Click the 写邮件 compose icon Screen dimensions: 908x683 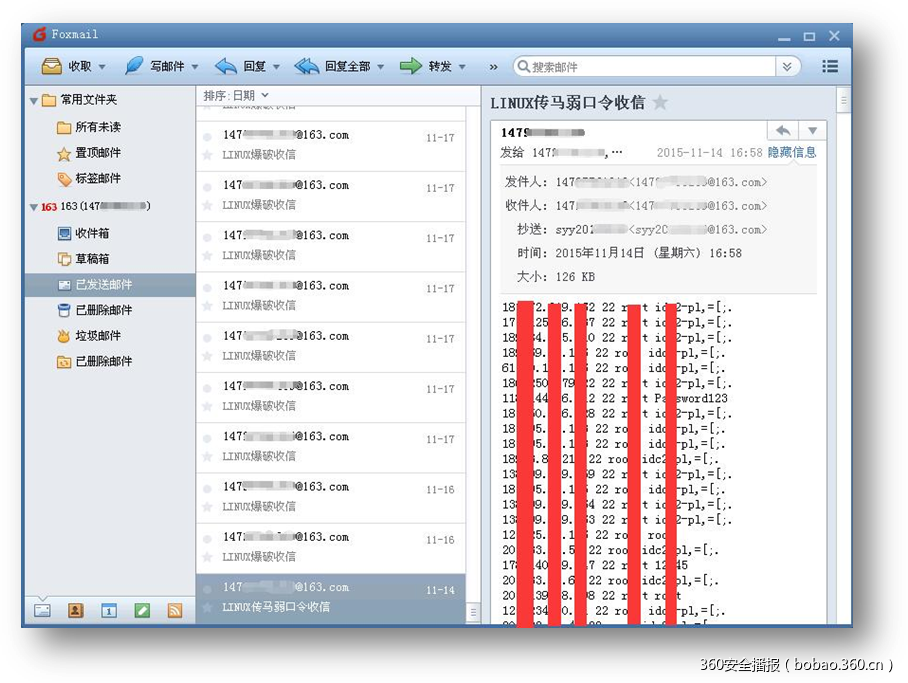133,66
